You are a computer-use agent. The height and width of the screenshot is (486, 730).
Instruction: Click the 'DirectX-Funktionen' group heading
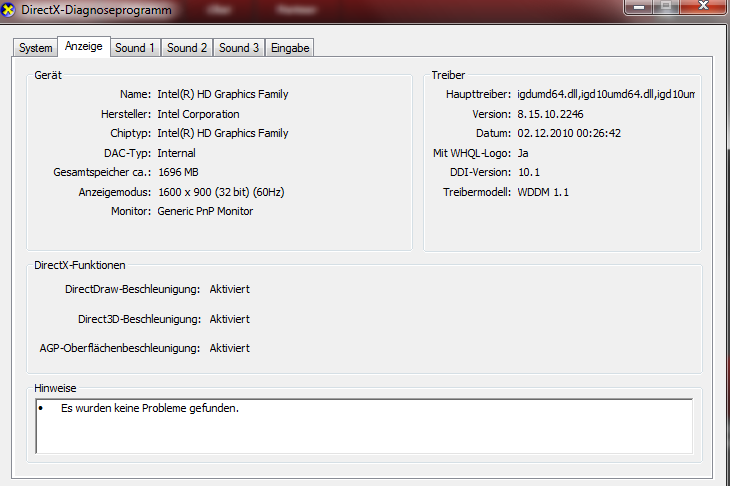click(x=80, y=265)
